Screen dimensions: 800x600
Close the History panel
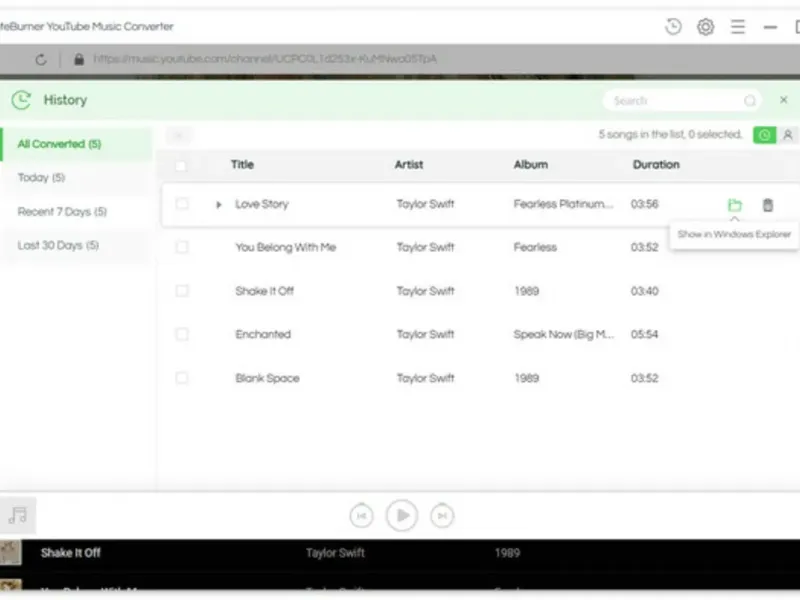(x=784, y=100)
